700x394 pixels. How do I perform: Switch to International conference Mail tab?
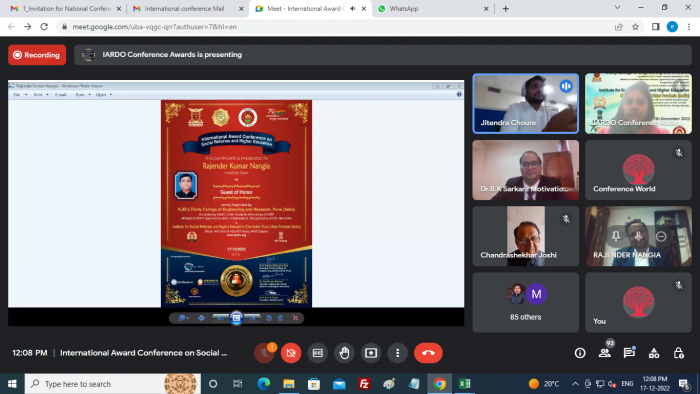coord(188,8)
